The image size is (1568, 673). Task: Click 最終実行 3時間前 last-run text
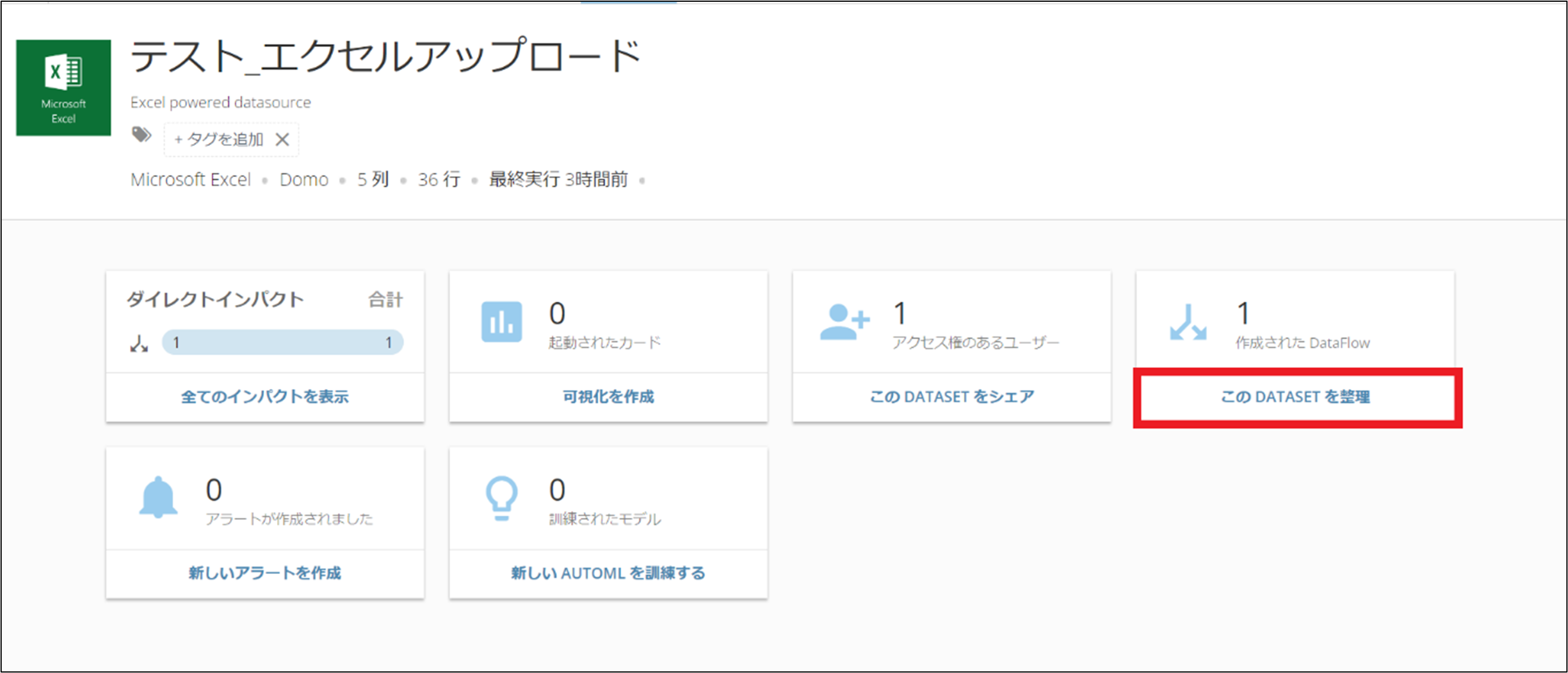[x=558, y=179]
